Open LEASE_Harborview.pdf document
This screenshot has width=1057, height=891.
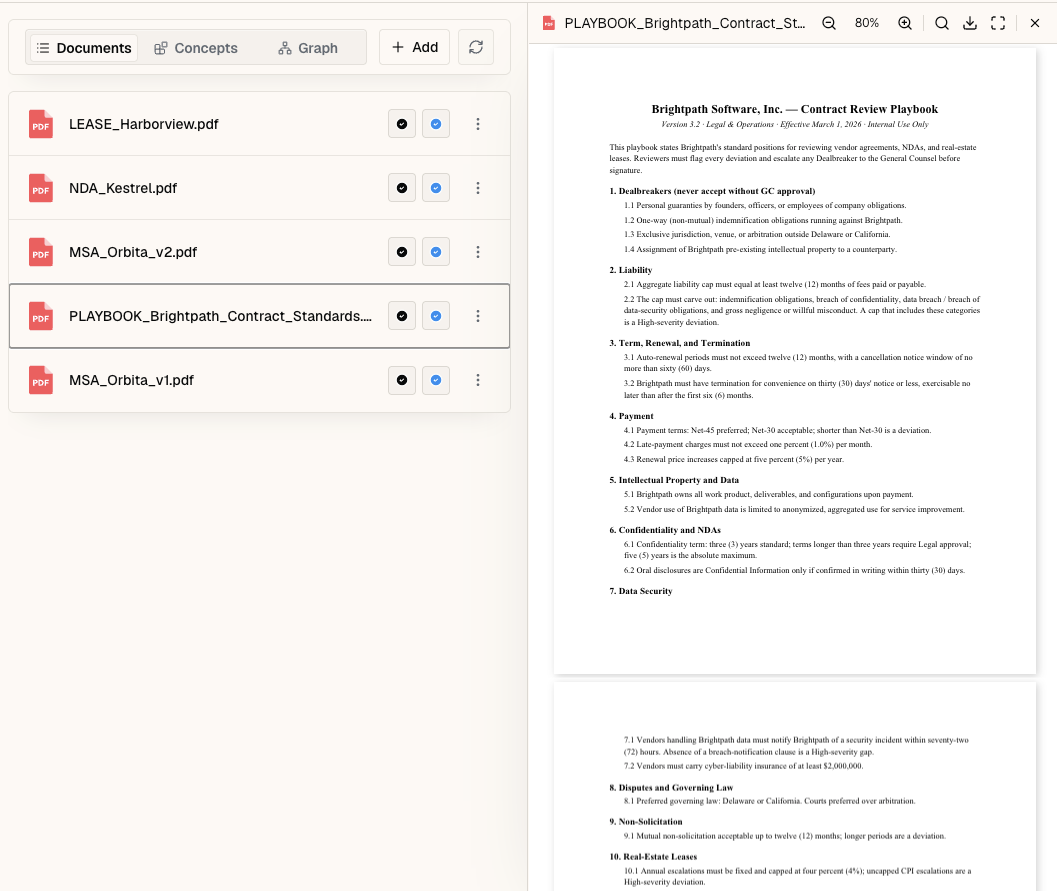(260, 124)
